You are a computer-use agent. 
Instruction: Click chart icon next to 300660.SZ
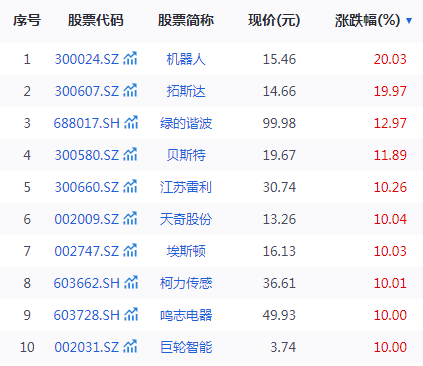[130, 186]
